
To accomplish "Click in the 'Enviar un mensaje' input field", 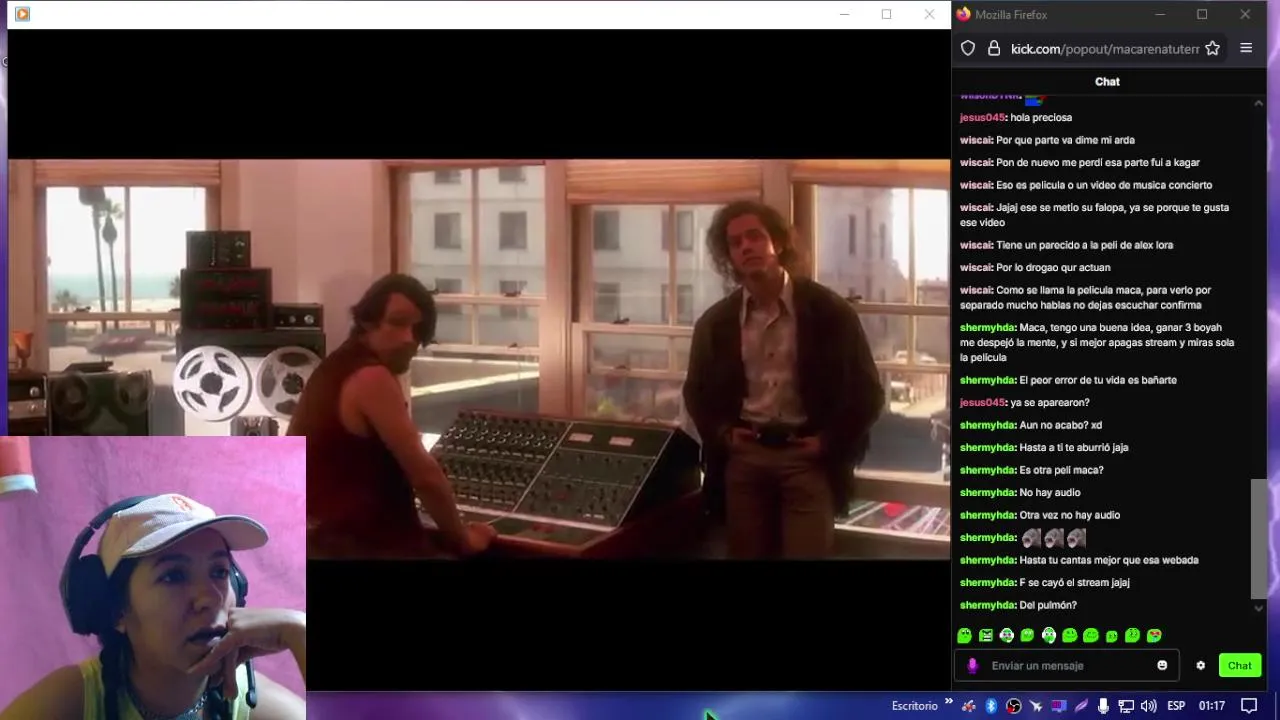I will click(1068, 665).
